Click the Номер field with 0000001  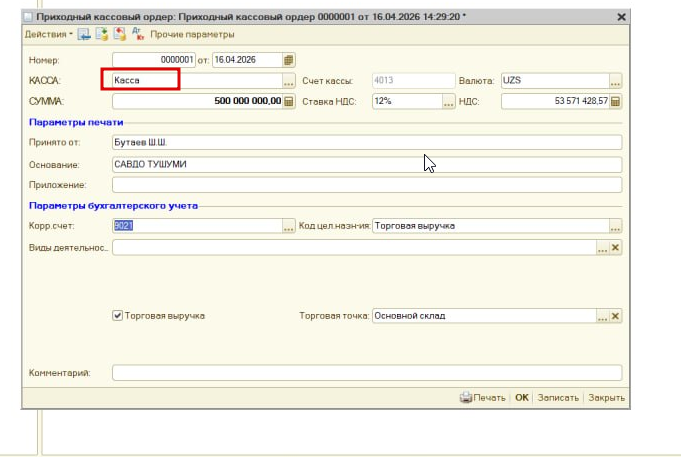click(154, 60)
